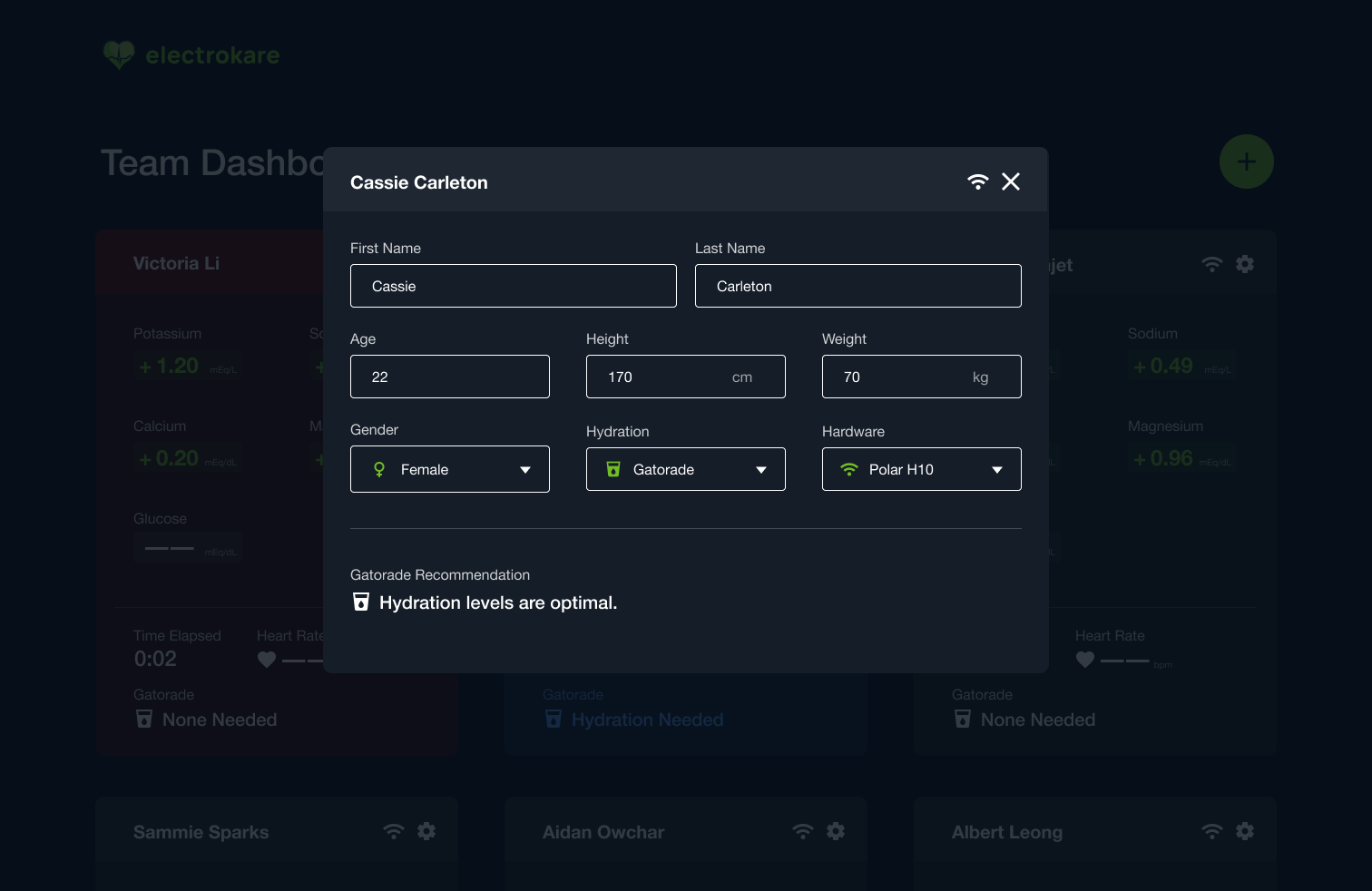The width and height of the screenshot is (1372, 891).
Task: Click the Age input field
Action: click(x=450, y=377)
